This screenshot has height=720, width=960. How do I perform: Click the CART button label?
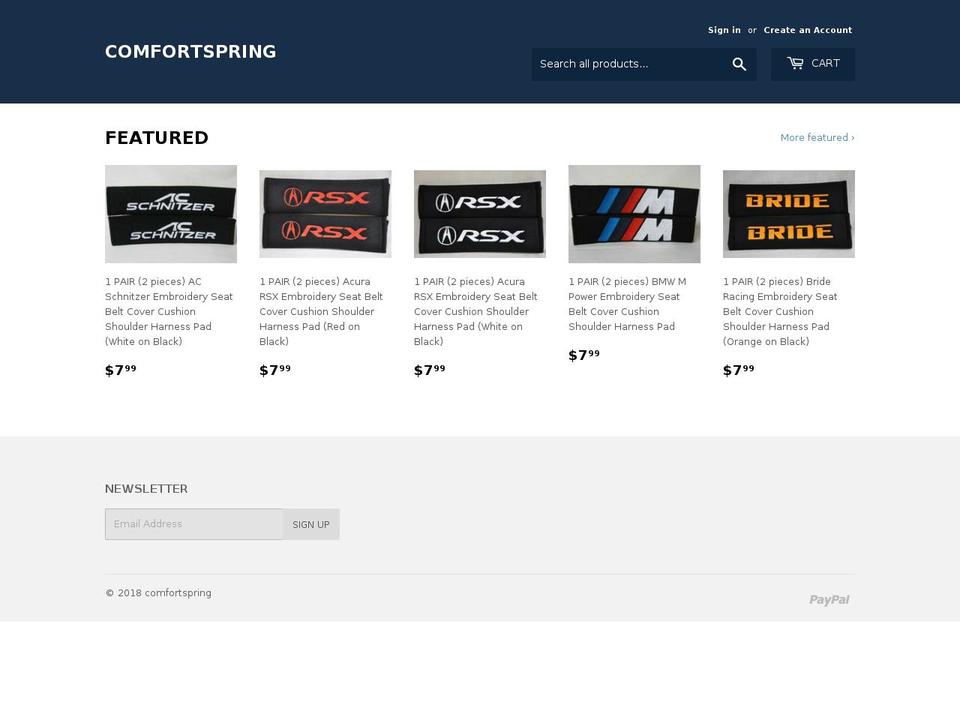coord(825,63)
